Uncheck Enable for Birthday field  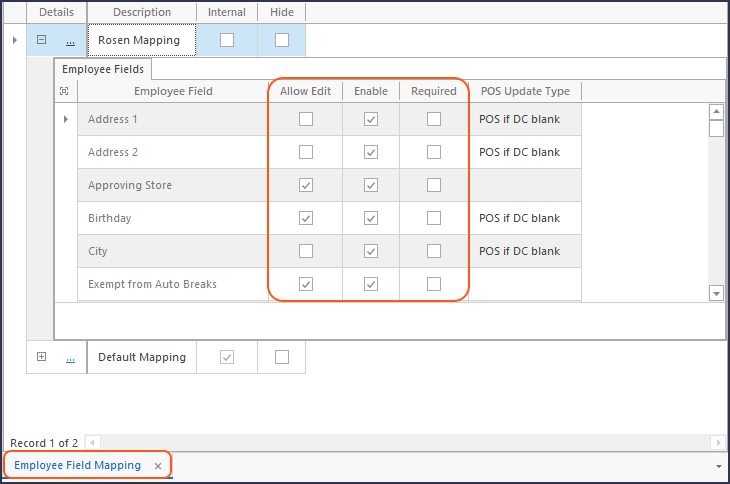[371, 218]
